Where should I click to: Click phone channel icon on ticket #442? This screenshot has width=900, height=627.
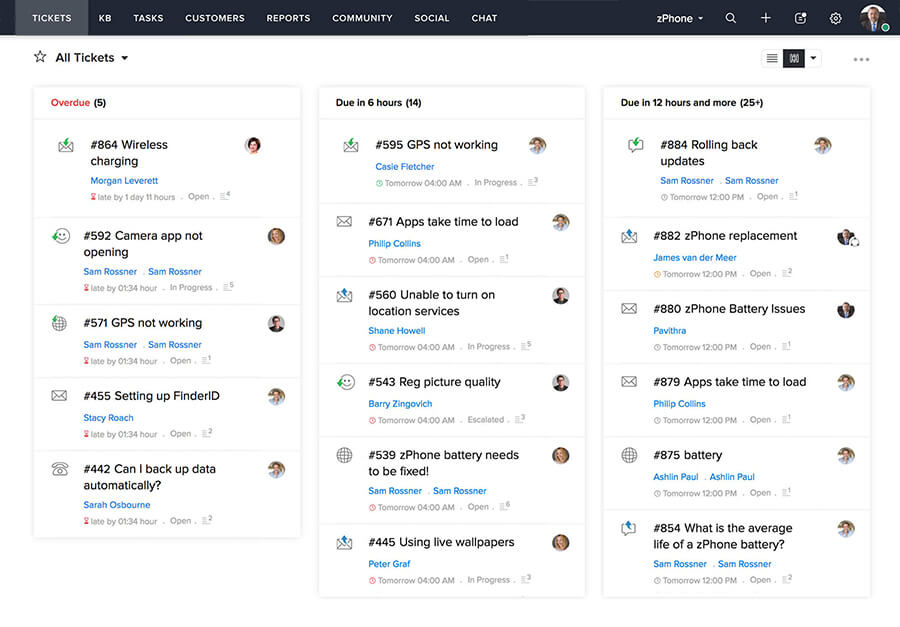[60, 469]
